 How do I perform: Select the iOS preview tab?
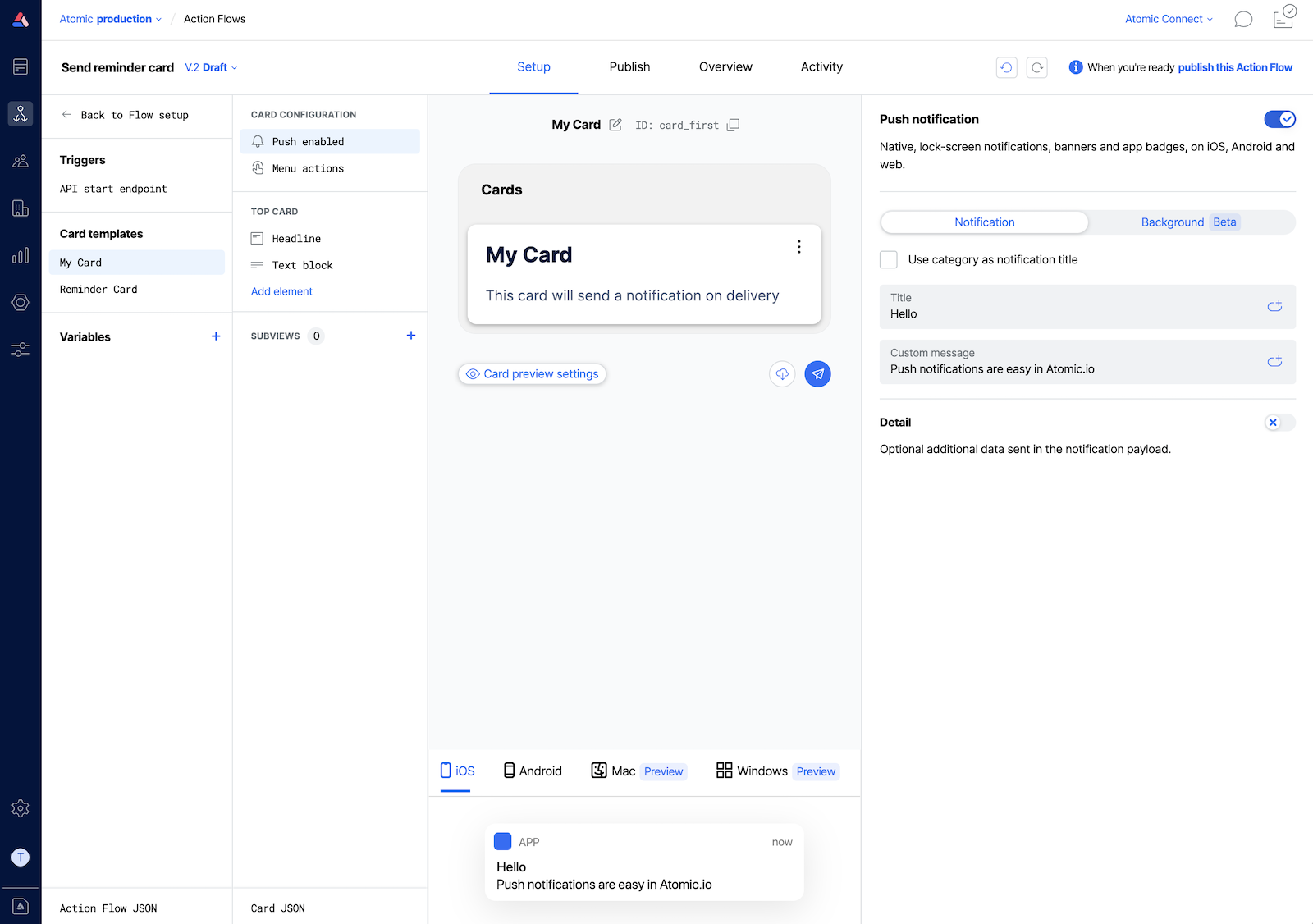pyautogui.click(x=456, y=771)
